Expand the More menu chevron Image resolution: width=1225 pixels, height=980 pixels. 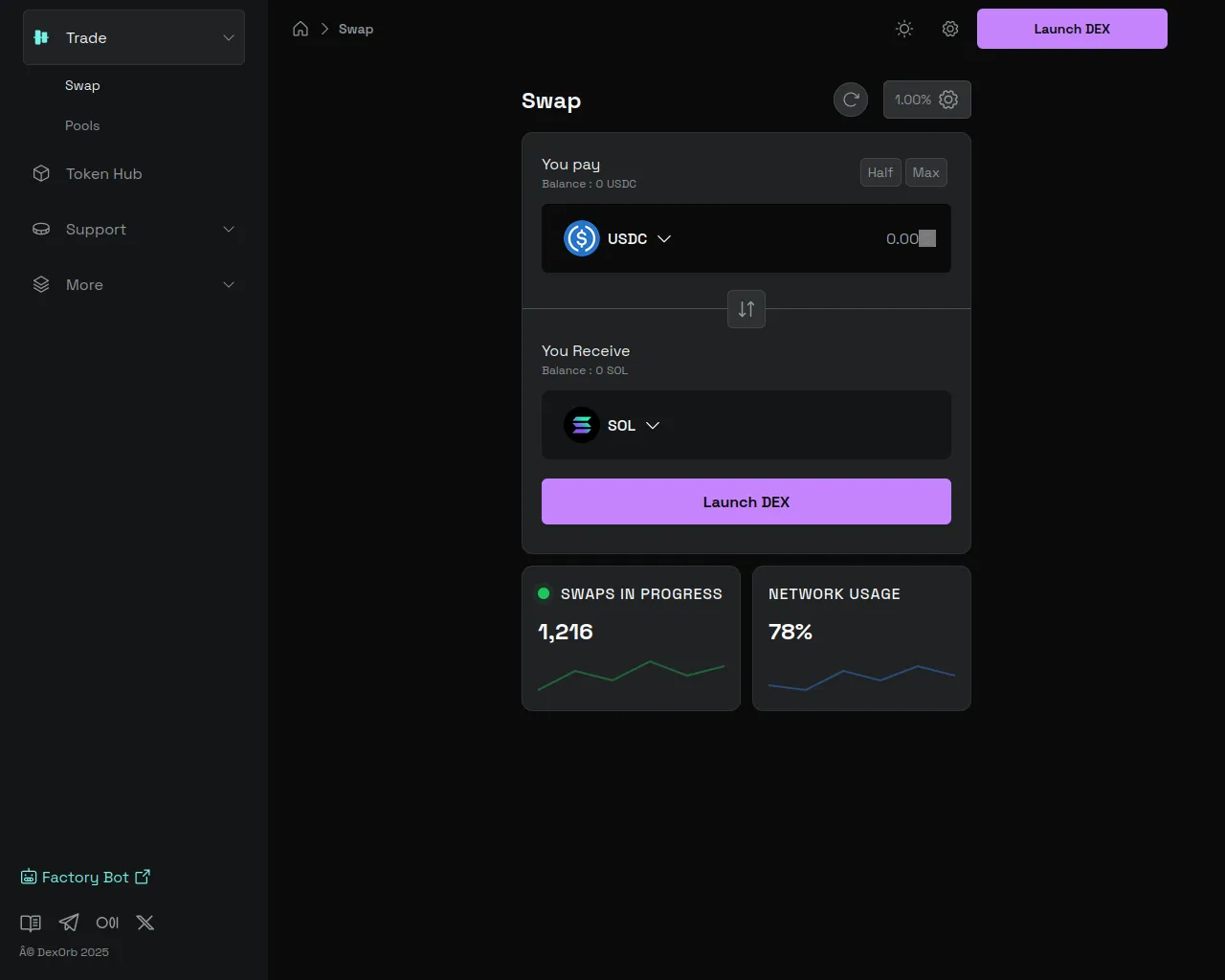coord(229,284)
